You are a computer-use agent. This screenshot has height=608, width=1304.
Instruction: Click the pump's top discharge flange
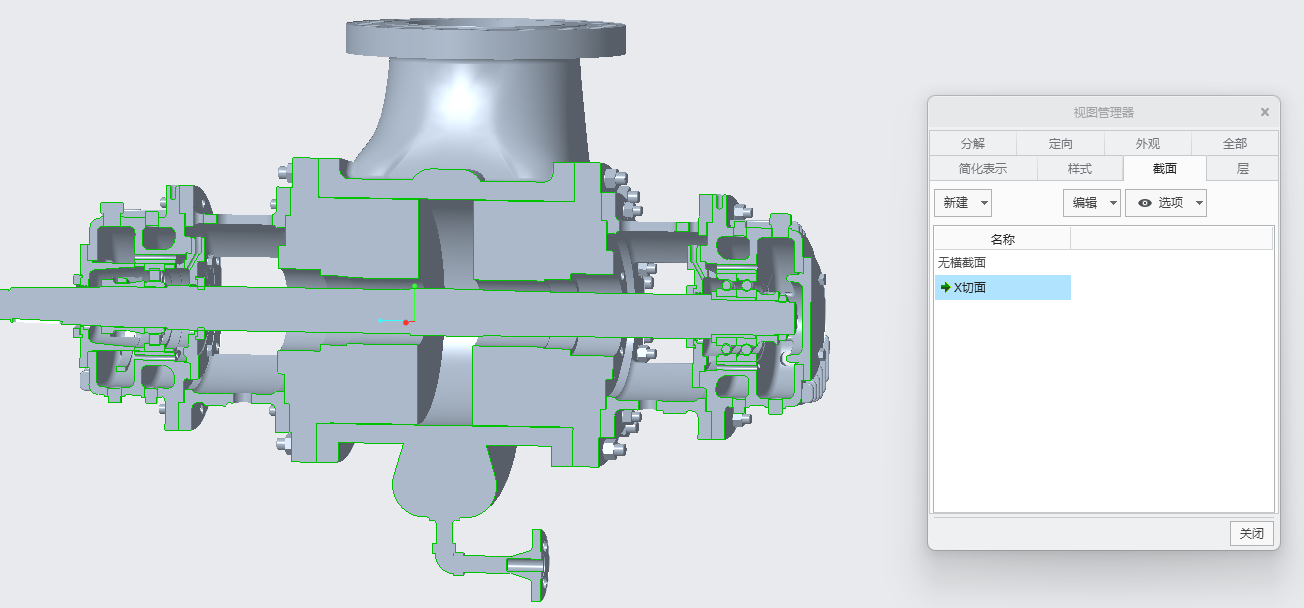[x=486, y=37]
